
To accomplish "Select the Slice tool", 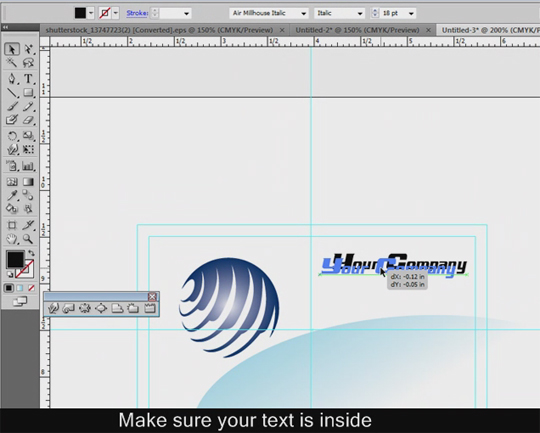I will click(x=29, y=225).
